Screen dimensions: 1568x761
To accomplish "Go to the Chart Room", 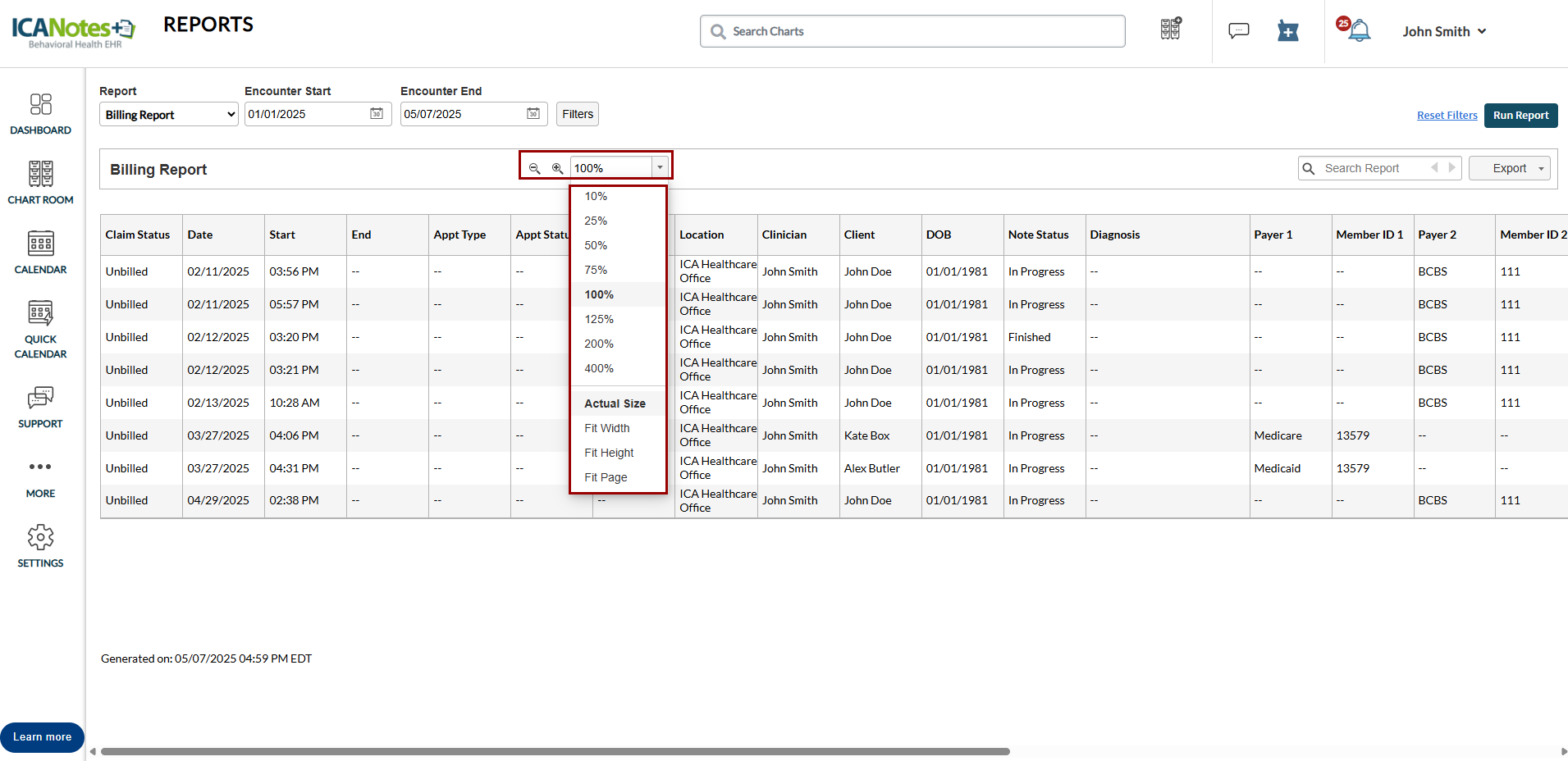I will pyautogui.click(x=40, y=183).
